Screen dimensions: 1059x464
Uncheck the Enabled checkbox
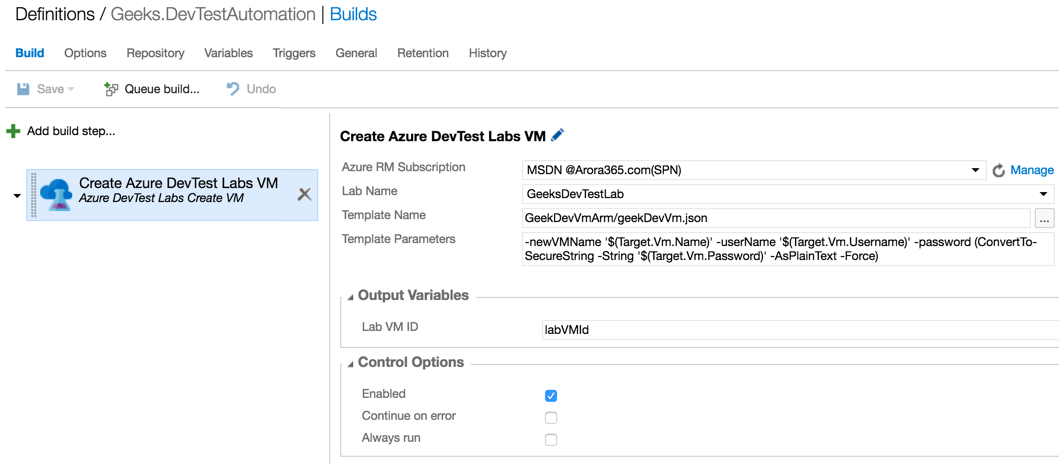pyautogui.click(x=551, y=396)
